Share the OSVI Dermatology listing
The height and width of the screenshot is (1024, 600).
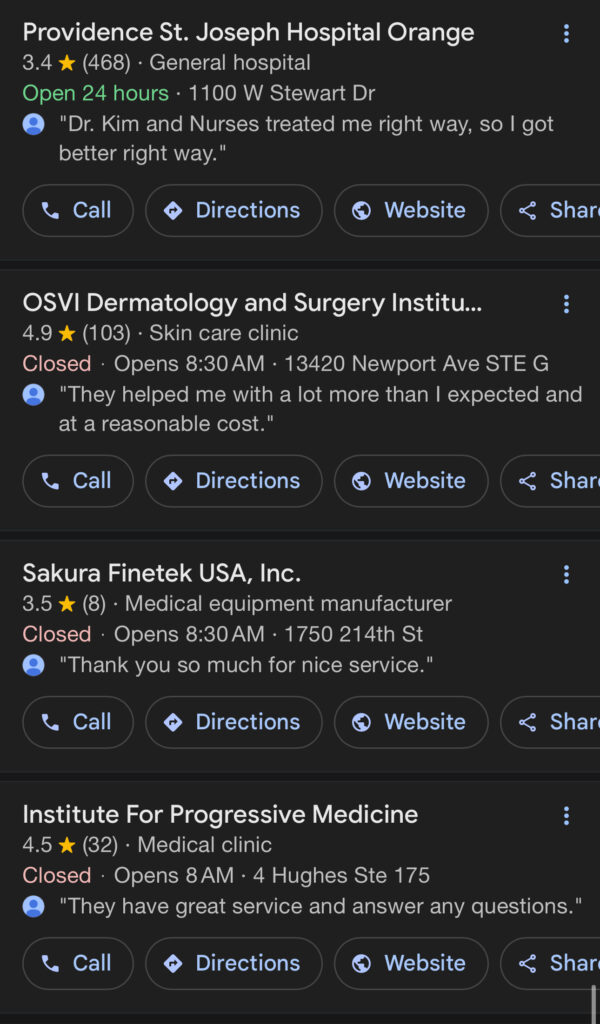coord(556,481)
